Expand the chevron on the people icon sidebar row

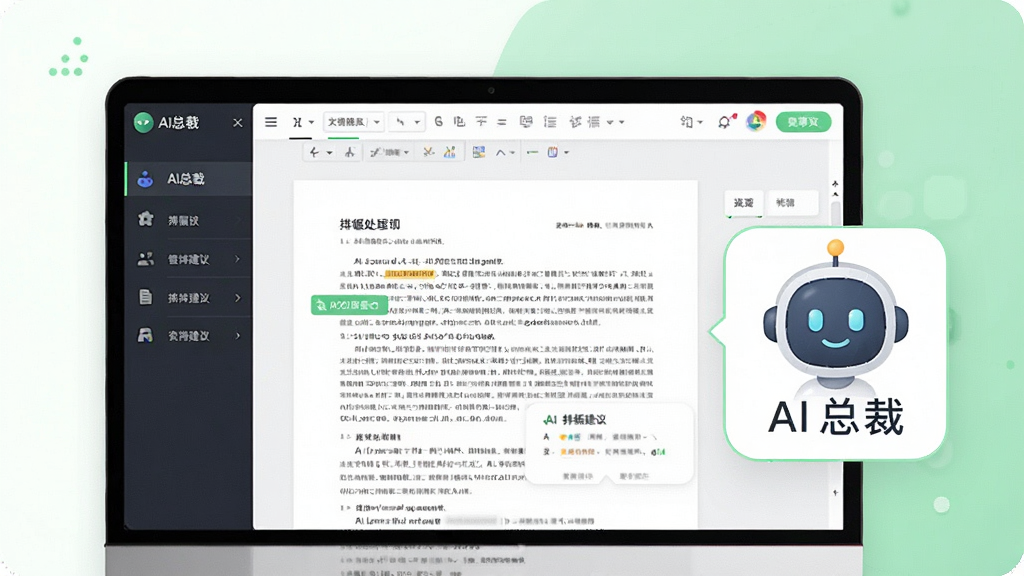[238, 259]
